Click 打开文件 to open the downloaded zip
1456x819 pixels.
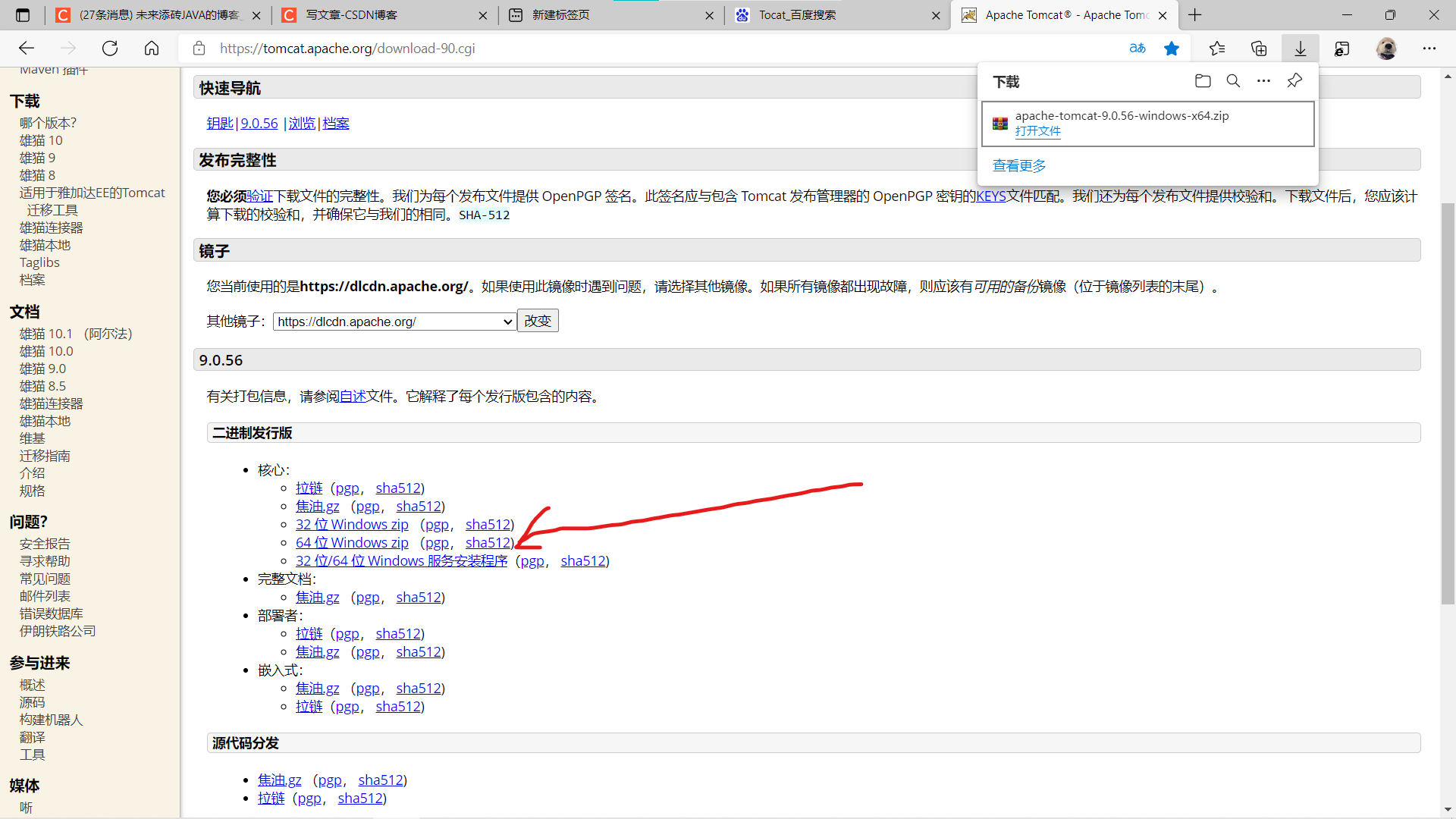click(1037, 130)
